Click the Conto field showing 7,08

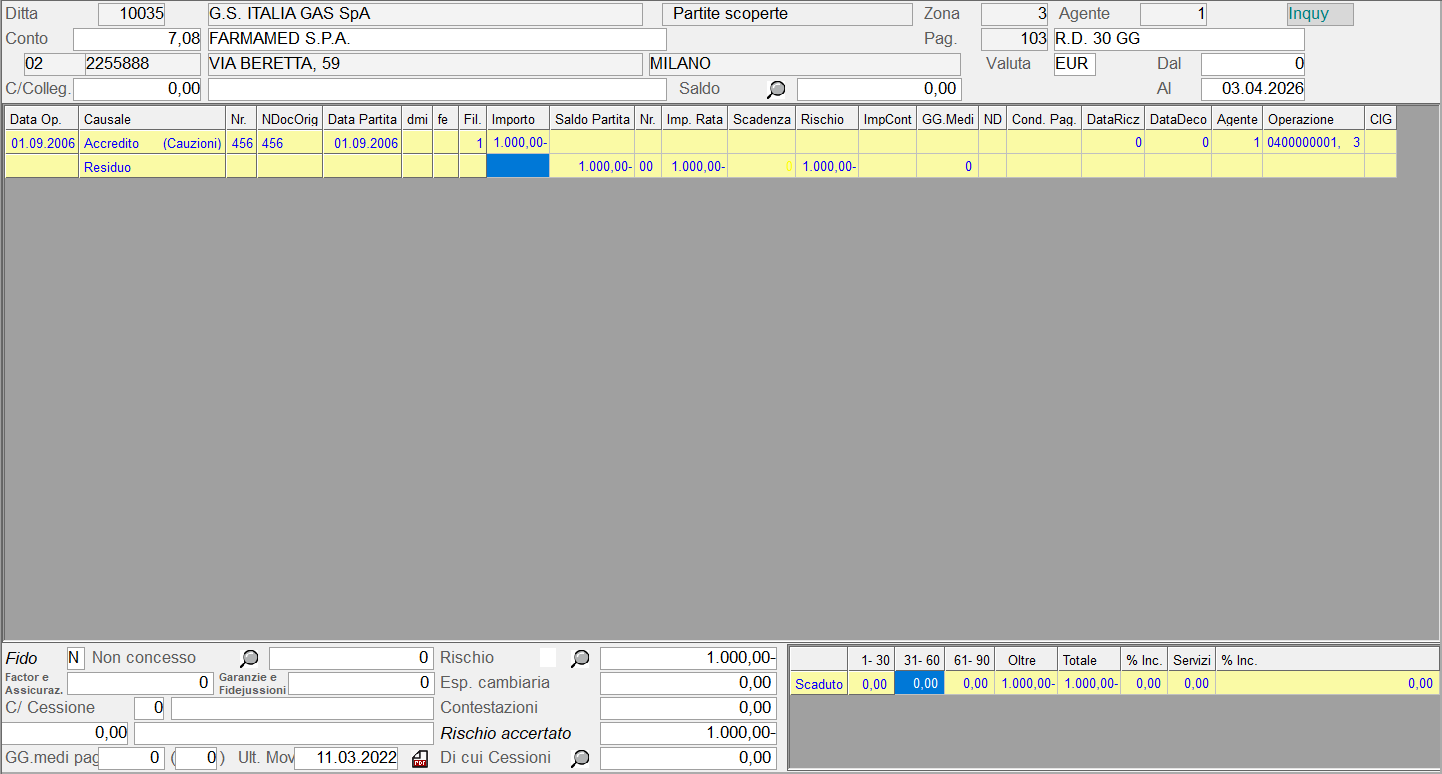coord(137,39)
